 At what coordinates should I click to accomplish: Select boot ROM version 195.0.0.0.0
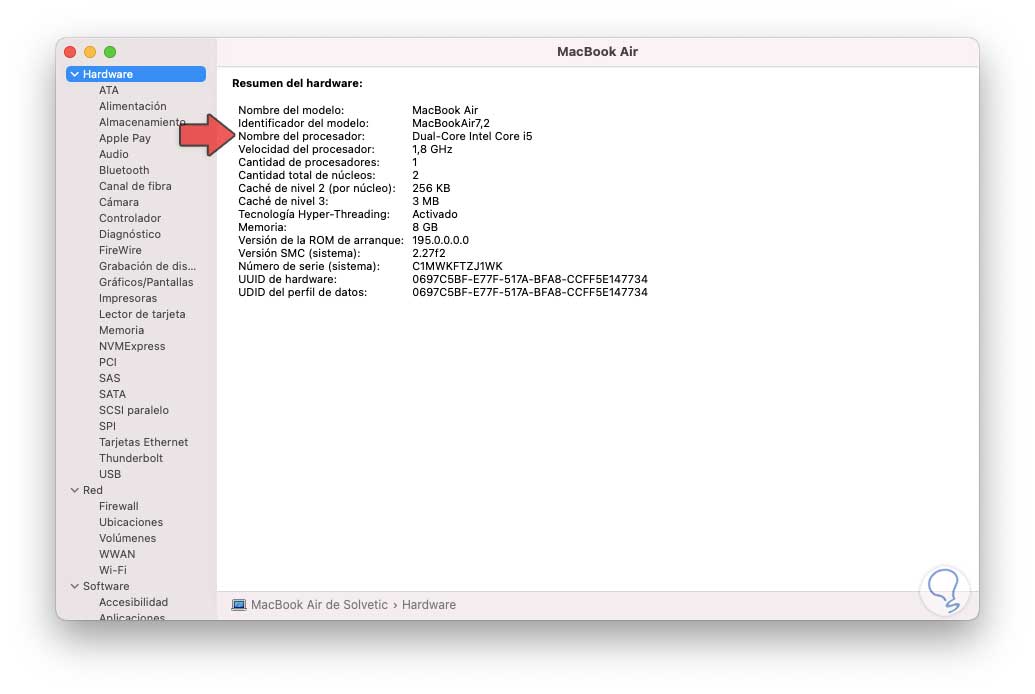tap(440, 240)
